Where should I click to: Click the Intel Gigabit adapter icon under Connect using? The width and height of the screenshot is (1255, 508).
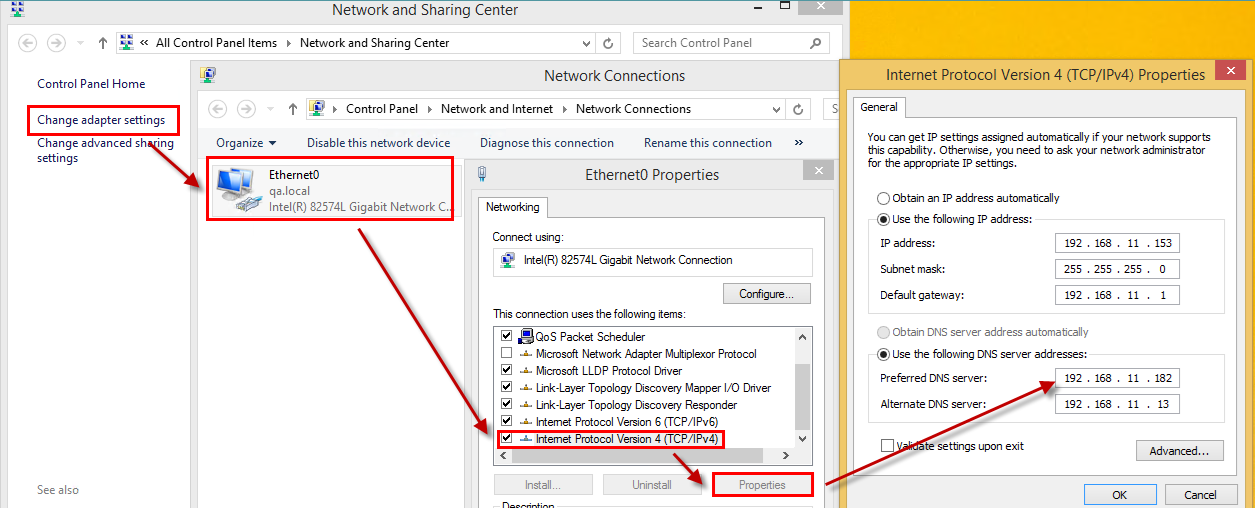(508, 261)
